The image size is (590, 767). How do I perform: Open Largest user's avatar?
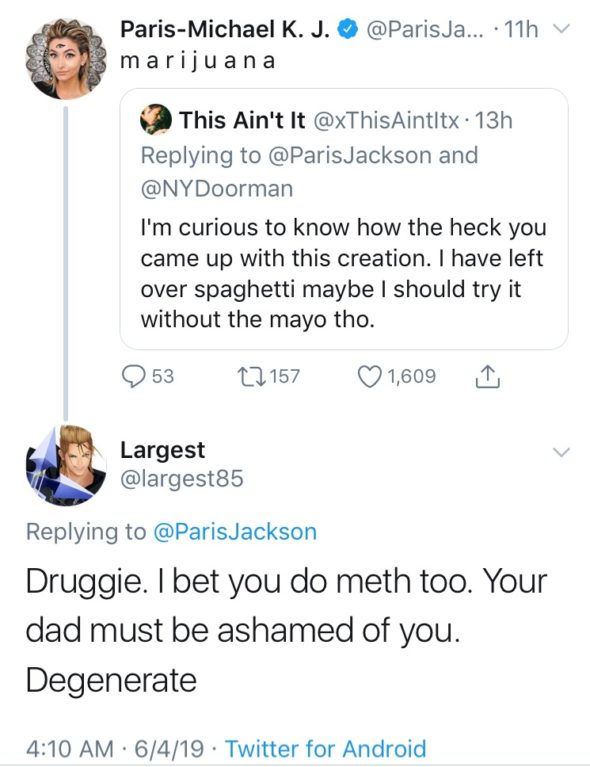(66, 465)
